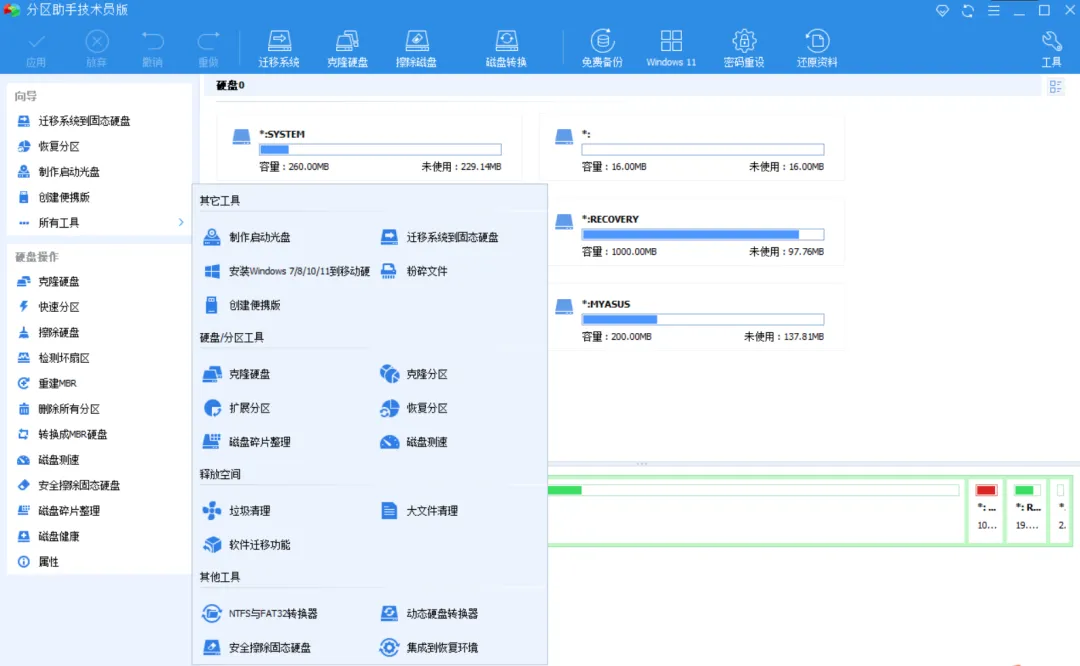Select the 克隆硬盘 (Clone Disk) toolbar icon
The image size is (1080, 666).
pyautogui.click(x=347, y=44)
